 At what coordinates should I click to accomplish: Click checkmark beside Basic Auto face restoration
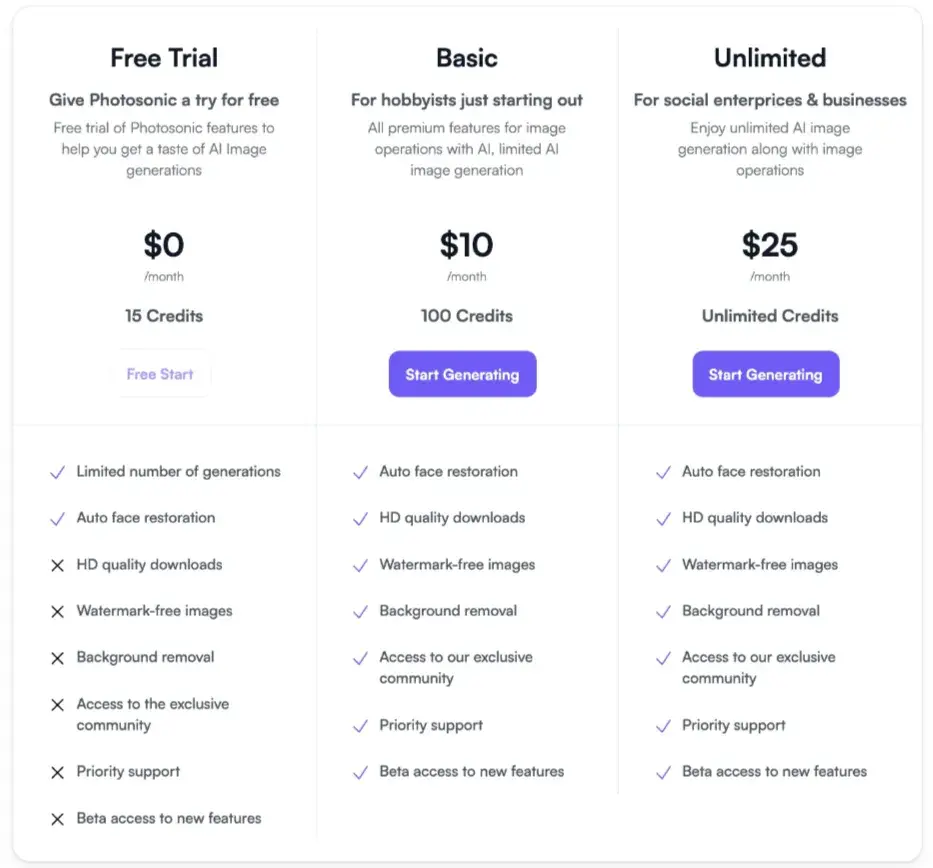click(361, 472)
